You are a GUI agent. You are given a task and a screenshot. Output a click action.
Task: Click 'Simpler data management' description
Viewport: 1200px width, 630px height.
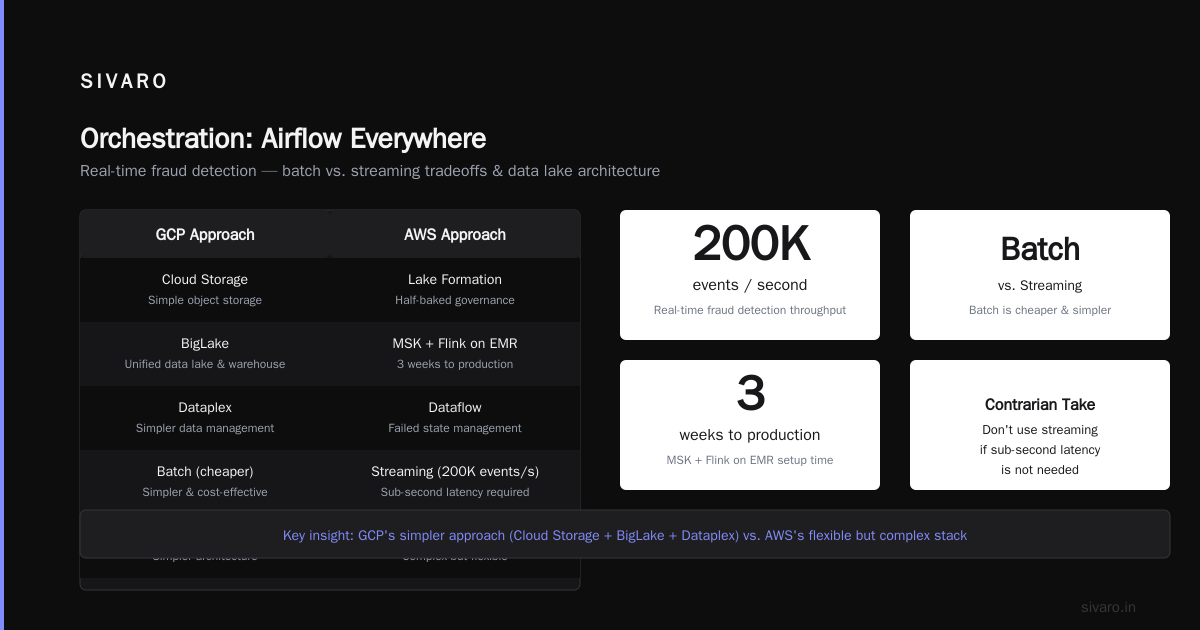point(205,428)
